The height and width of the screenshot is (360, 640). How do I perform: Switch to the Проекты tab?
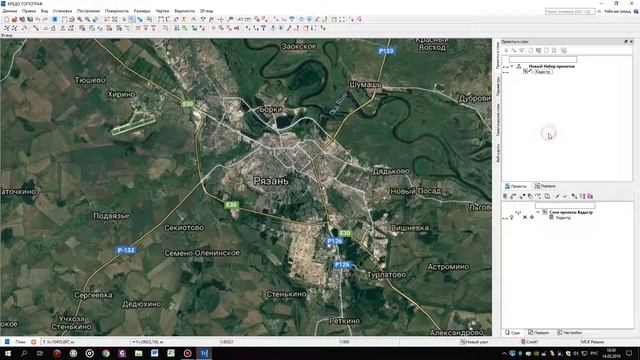point(516,186)
